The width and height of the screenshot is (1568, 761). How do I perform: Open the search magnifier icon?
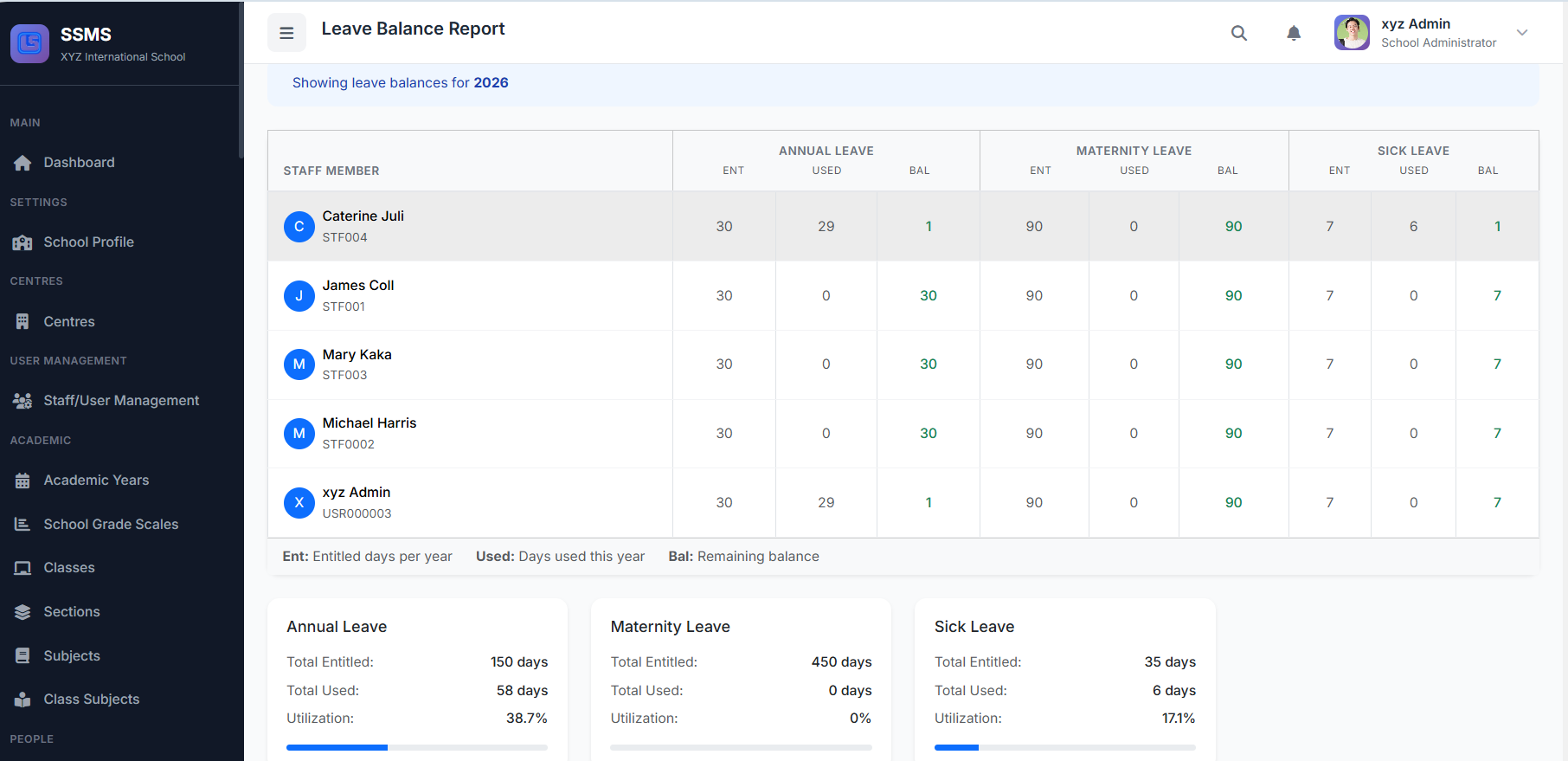[x=1238, y=33]
